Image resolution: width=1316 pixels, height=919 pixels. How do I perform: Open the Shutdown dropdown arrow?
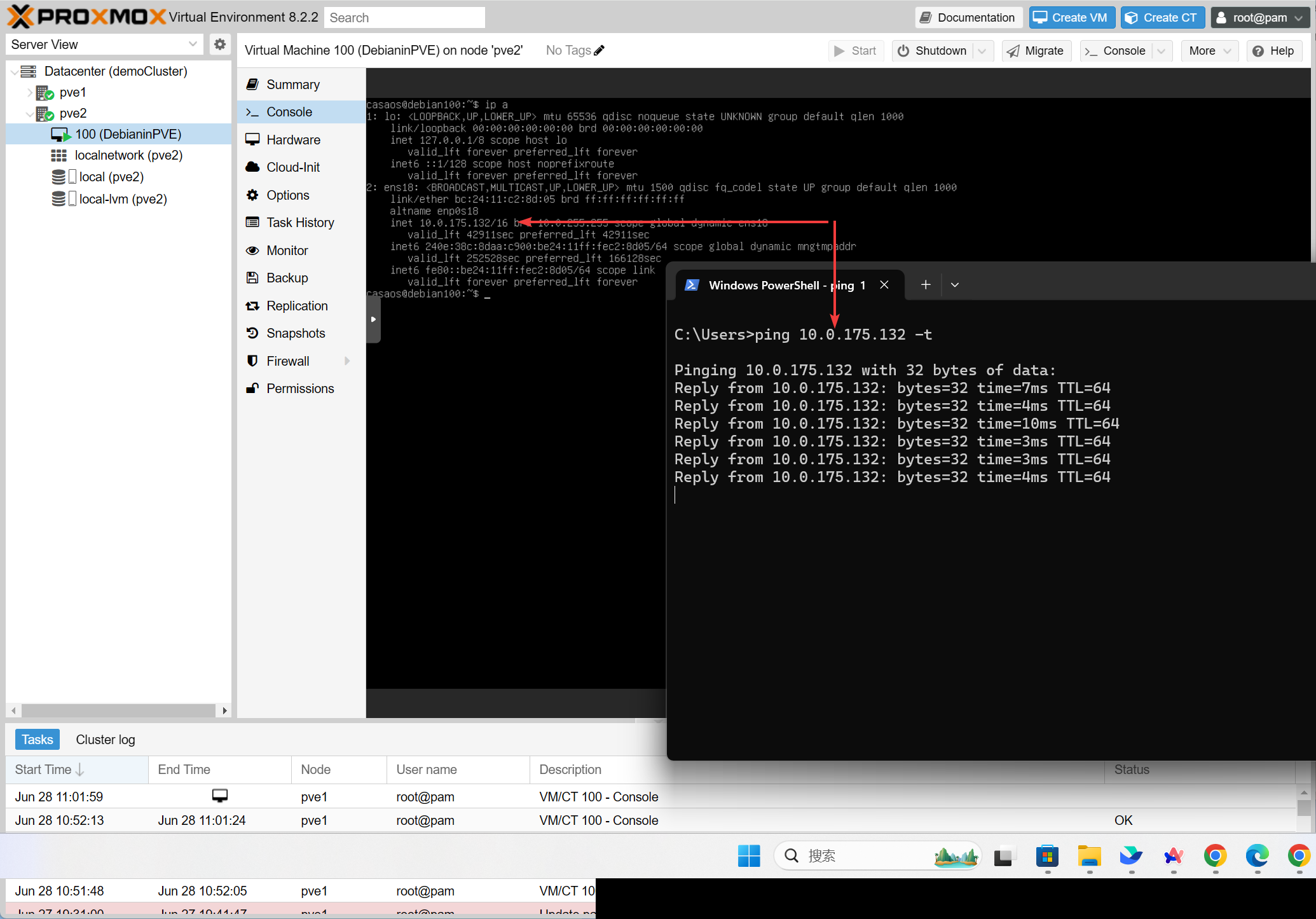(982, 51)
